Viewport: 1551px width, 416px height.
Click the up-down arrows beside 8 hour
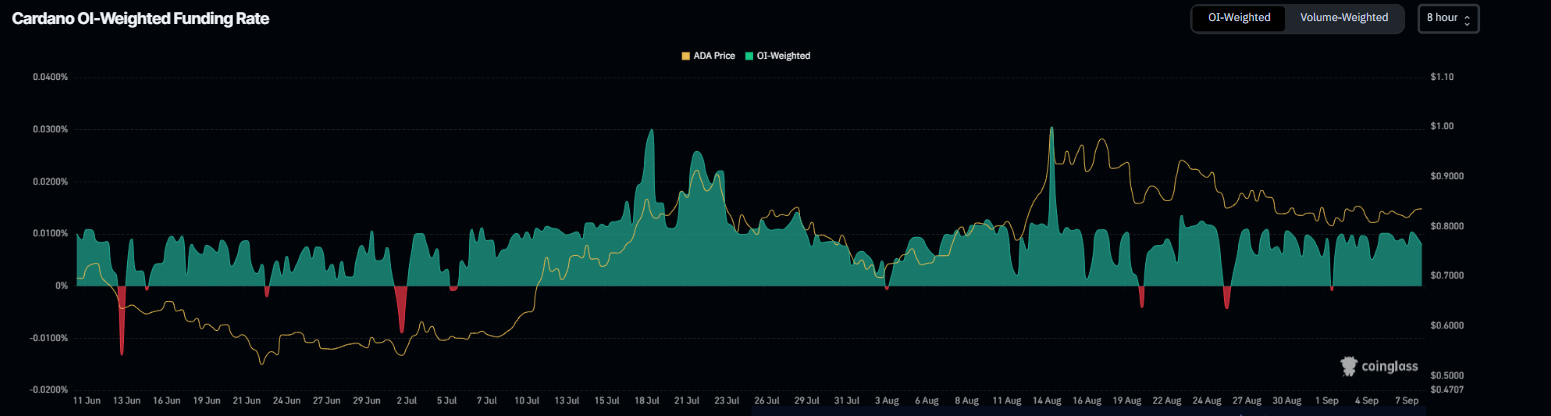[1467, 19]
